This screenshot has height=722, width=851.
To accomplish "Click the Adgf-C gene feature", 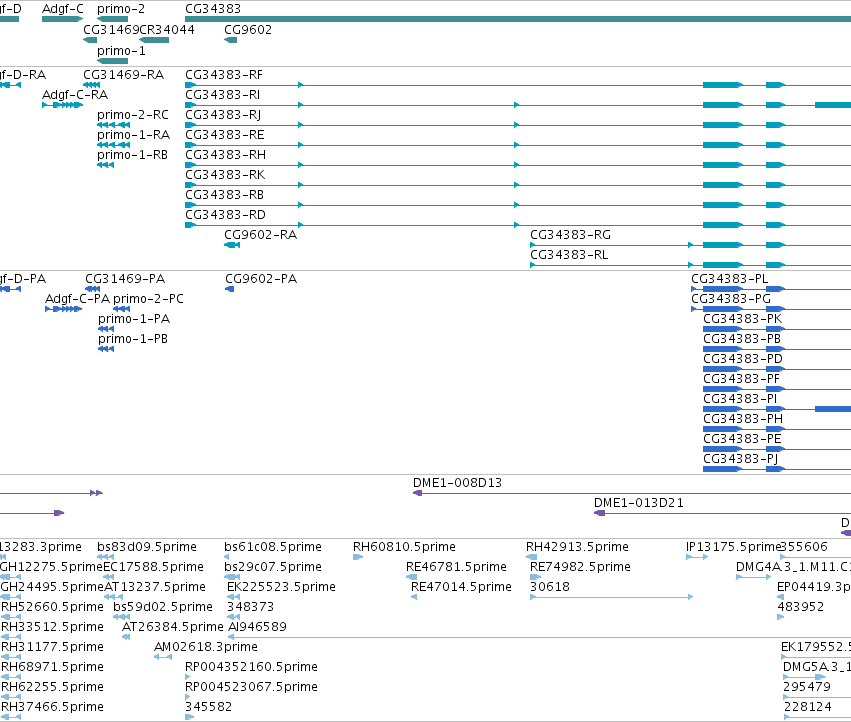I will click(62, 19).
